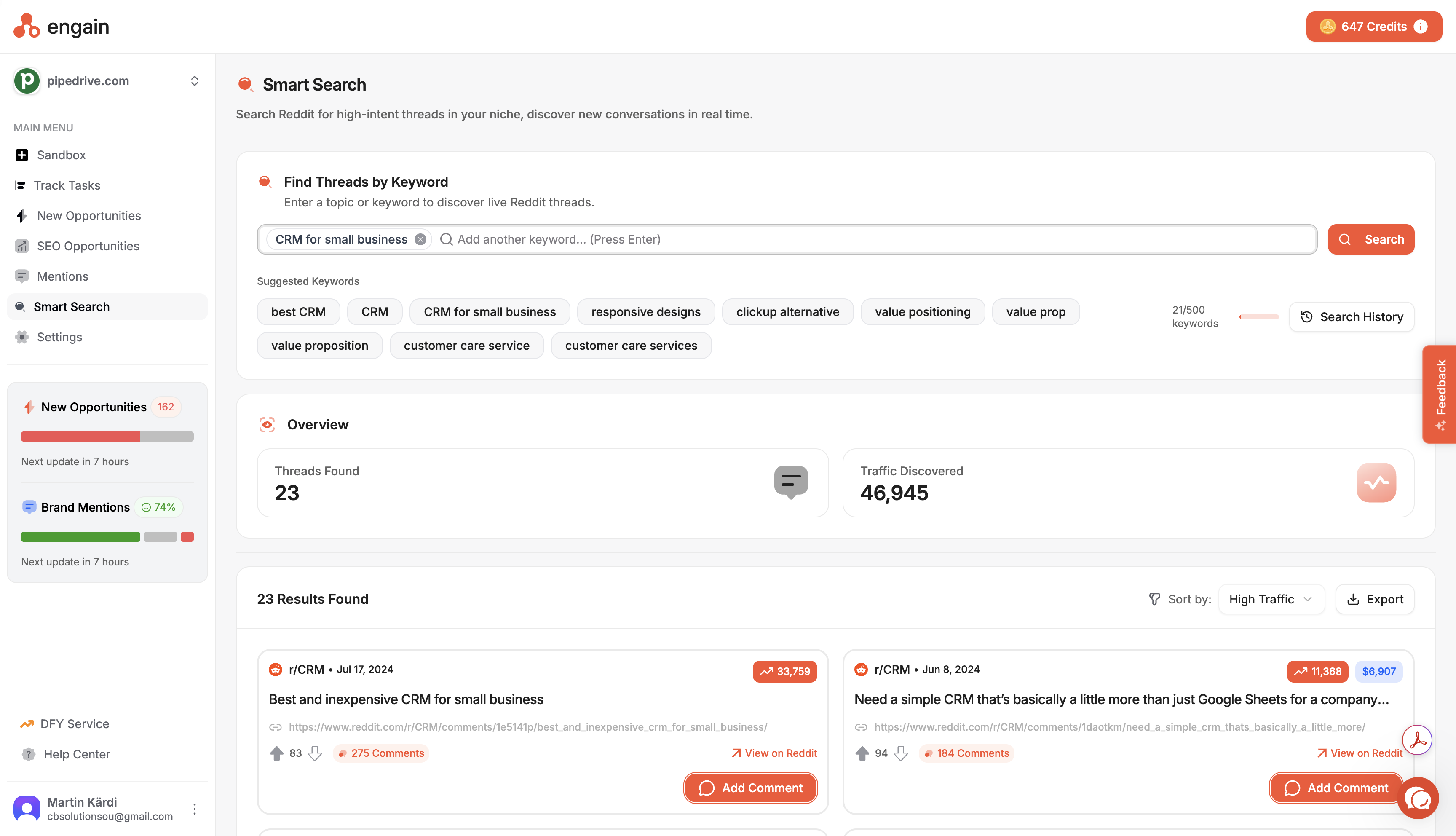Open the chat support bubble icon
Screen dimensions: 1456x836
click(x=1418, y=798)
